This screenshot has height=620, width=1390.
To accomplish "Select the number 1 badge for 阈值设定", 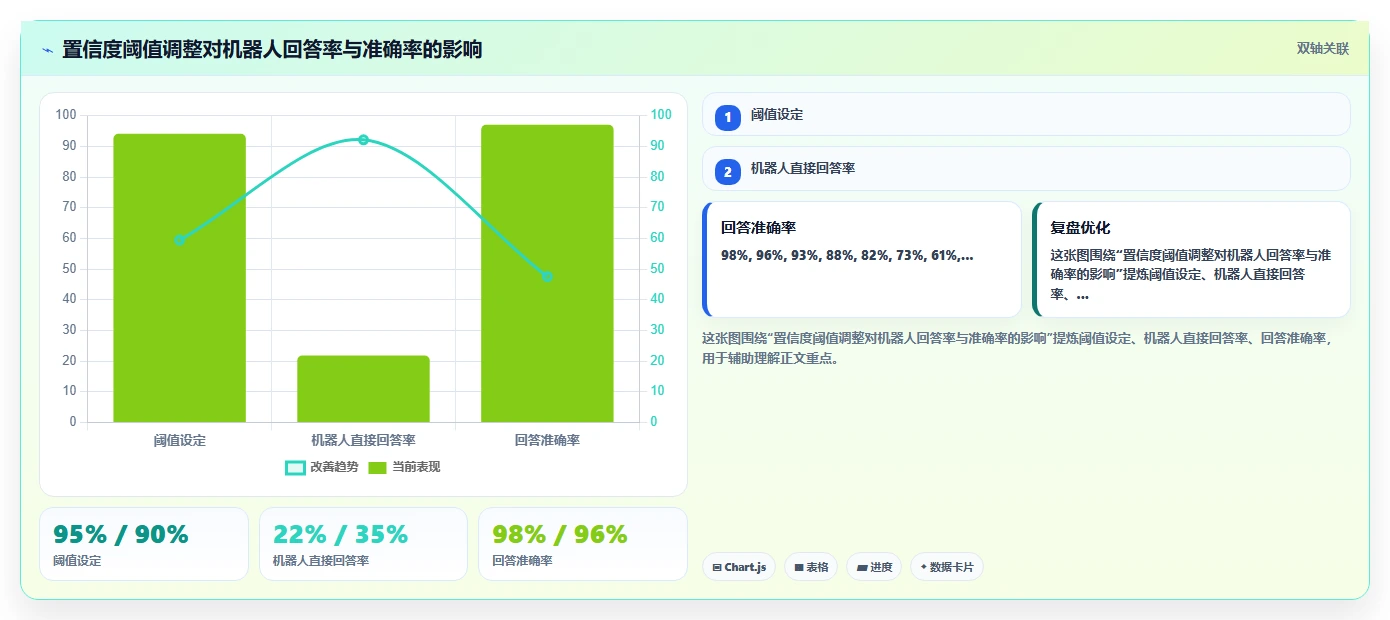I will (x=728, y=117).
